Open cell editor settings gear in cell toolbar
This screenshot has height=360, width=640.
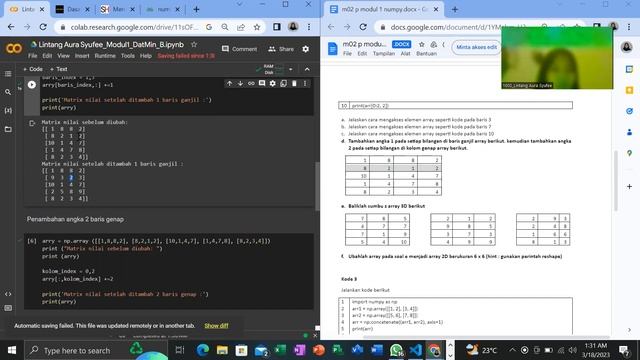click(273, 83)
